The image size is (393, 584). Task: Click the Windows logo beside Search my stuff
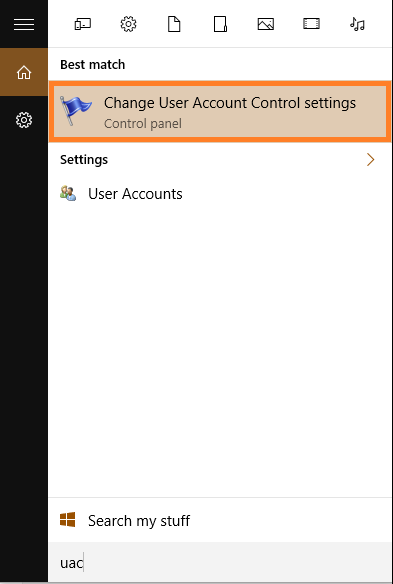click(x=68, y=520)
